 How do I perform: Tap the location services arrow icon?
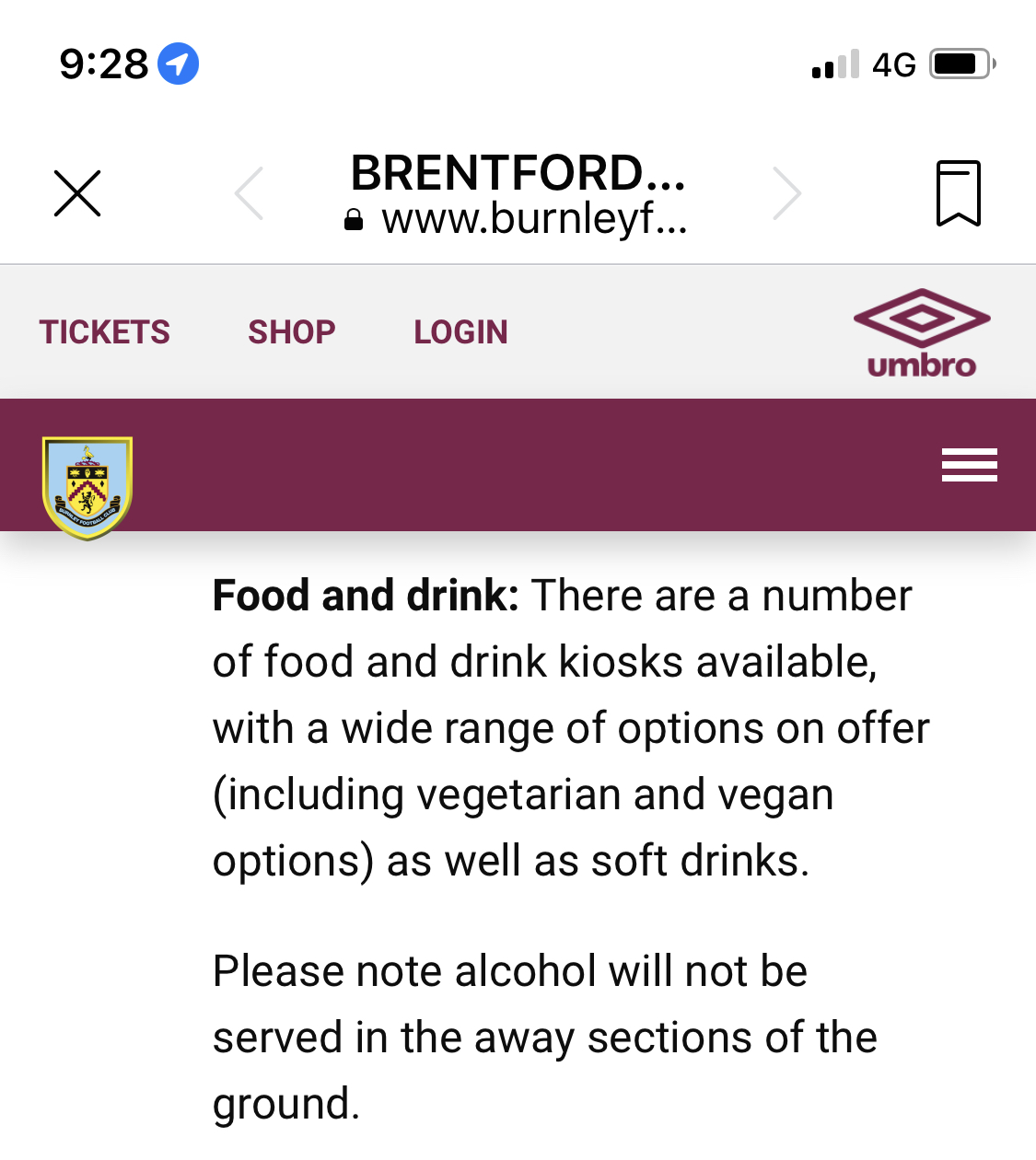[179, 64]
